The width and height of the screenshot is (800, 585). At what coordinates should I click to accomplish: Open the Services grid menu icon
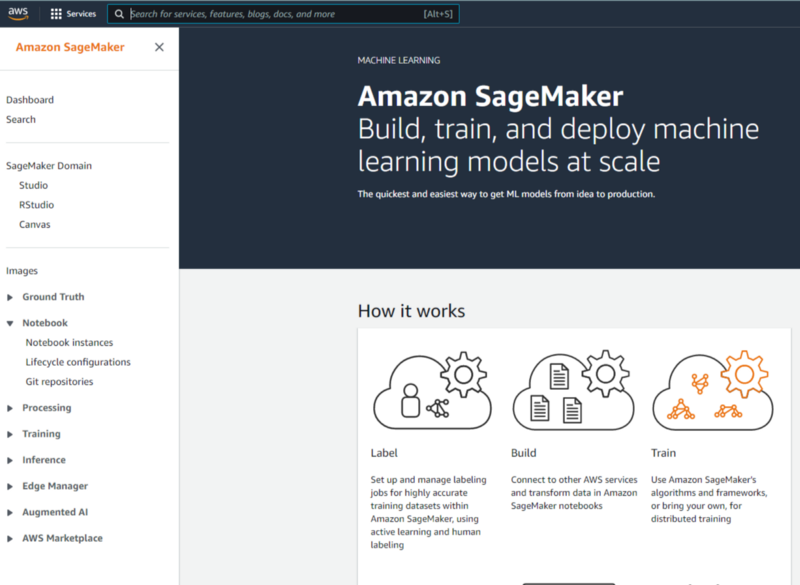[x=56, y=14]
